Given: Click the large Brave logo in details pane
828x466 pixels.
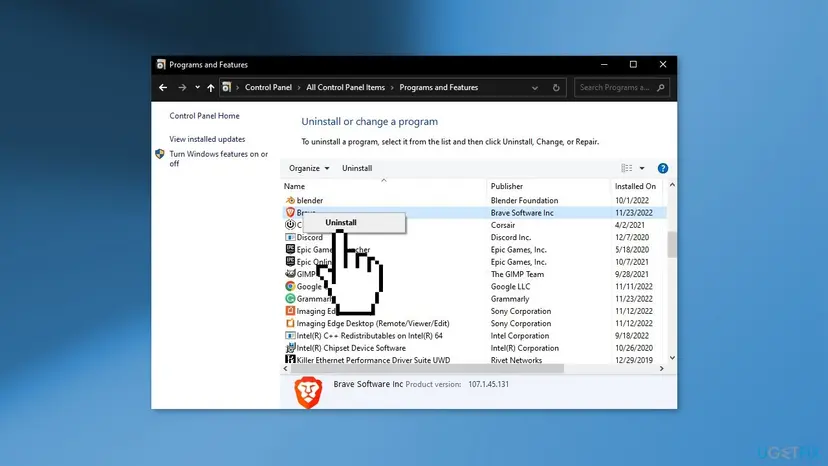Looking at the screenshot, I should pos(308,392).
